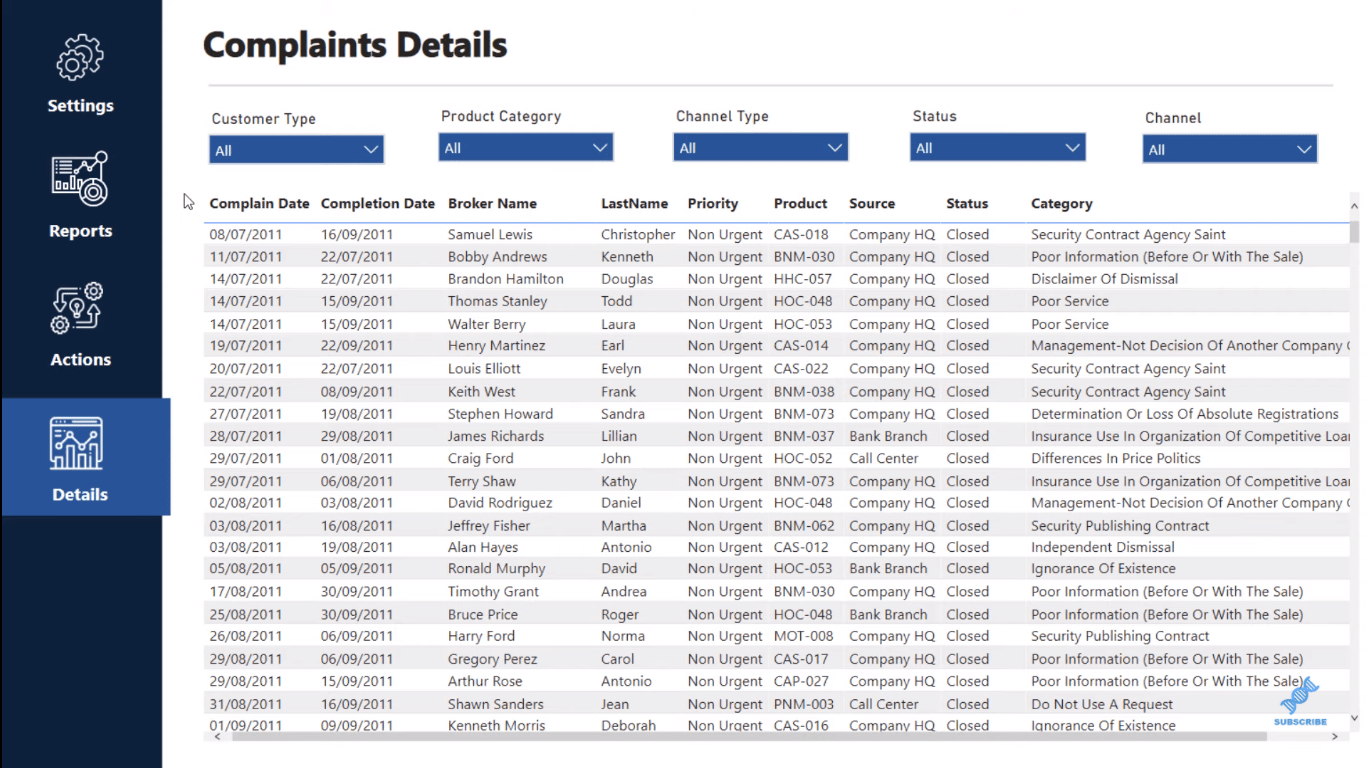Go to Reports page label
The height and width of the screenshot is (768, 1366).
pos(81,231)
